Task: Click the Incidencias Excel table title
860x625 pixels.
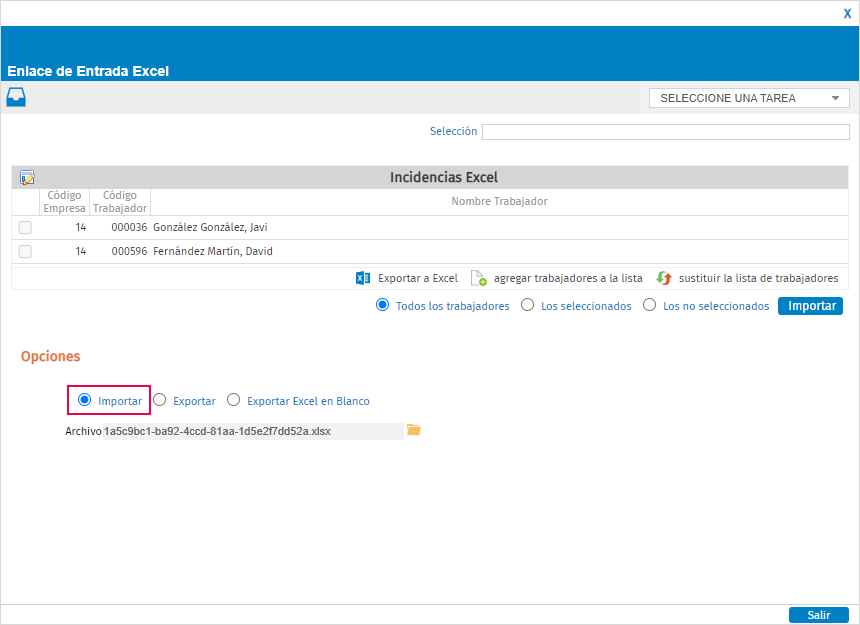Action: pos(444,178)
